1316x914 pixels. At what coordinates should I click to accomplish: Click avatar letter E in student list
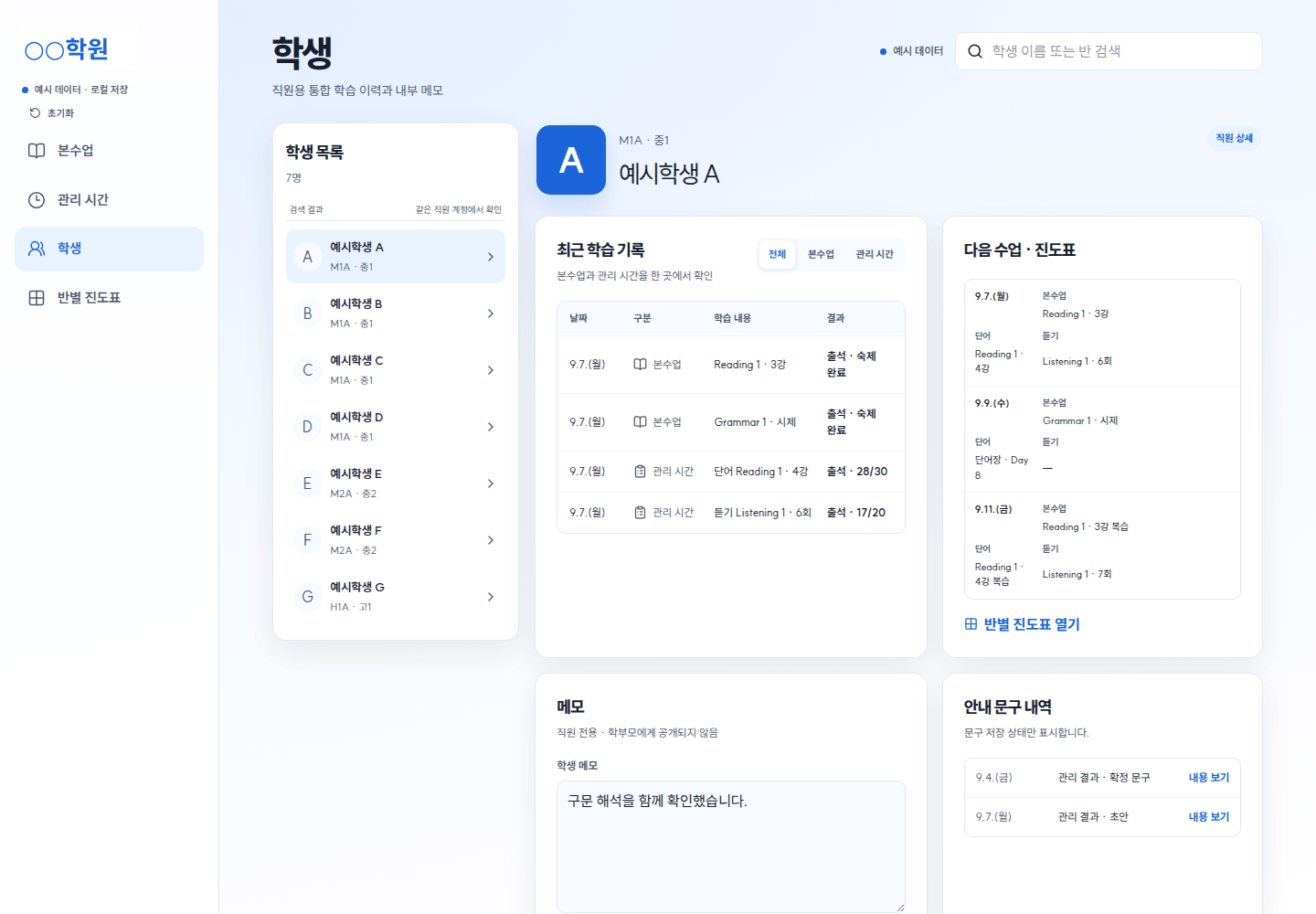pos(308,484)
